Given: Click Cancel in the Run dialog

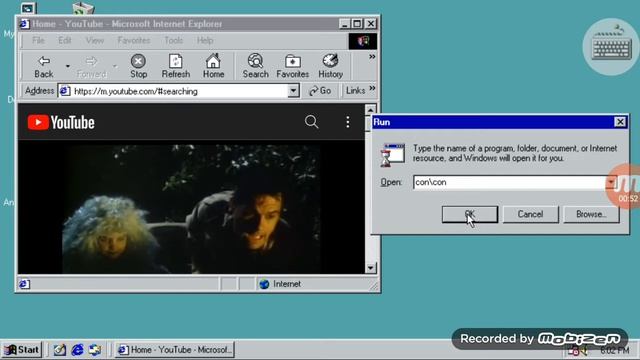Looking at the screenshot, I should click(530, 214).
